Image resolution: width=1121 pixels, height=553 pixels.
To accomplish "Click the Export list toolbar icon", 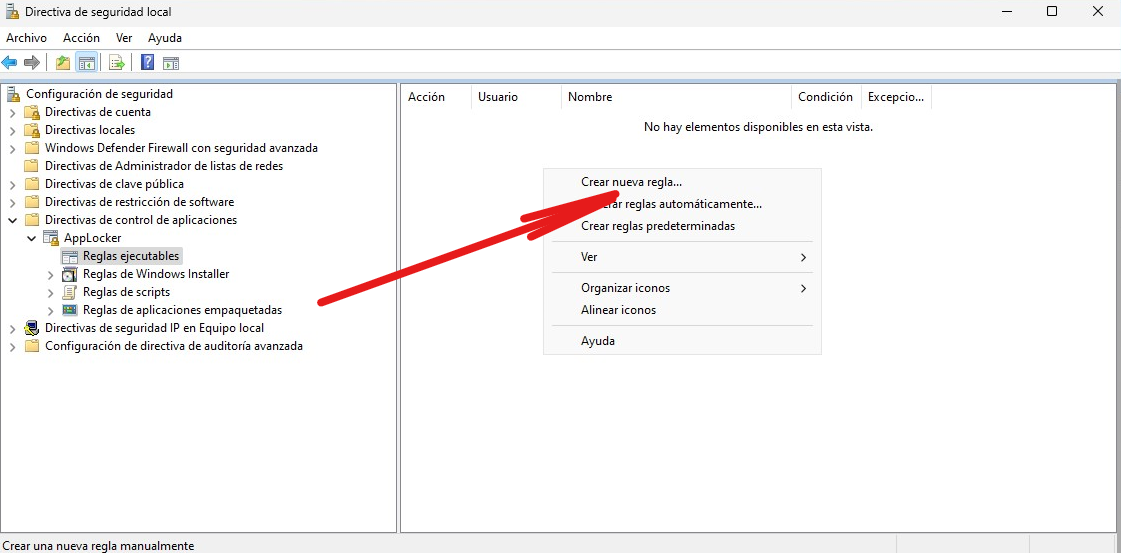I will 117,63.
